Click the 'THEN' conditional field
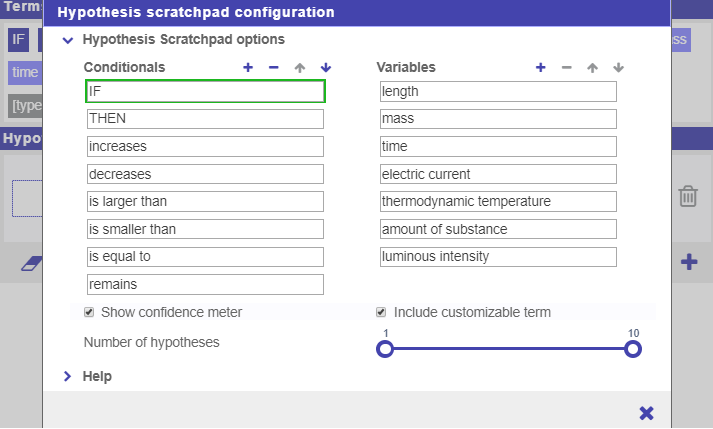 coord(205,119)
